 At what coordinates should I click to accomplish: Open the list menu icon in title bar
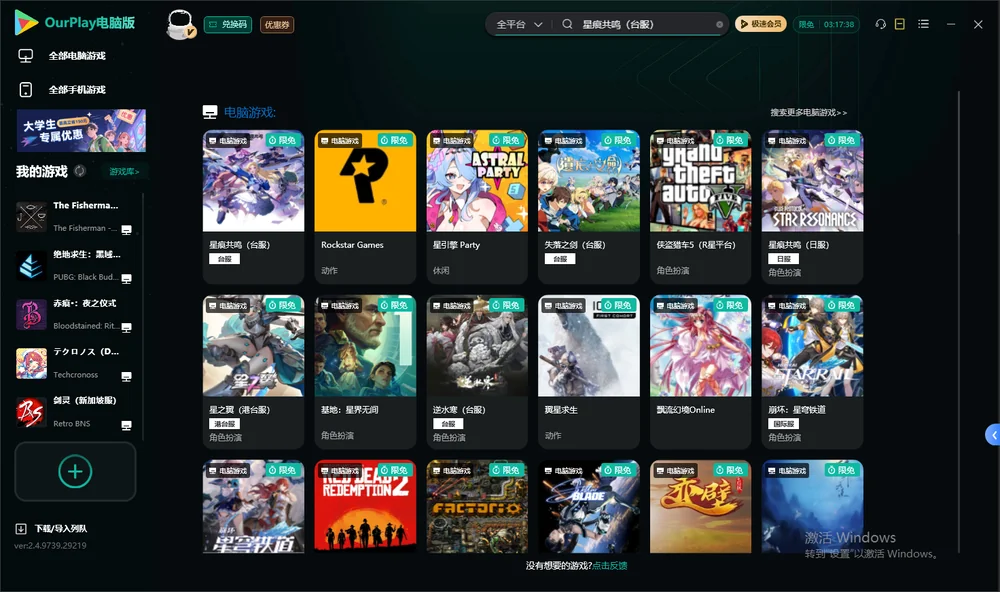pyautogui.click(x=923, y=24)
